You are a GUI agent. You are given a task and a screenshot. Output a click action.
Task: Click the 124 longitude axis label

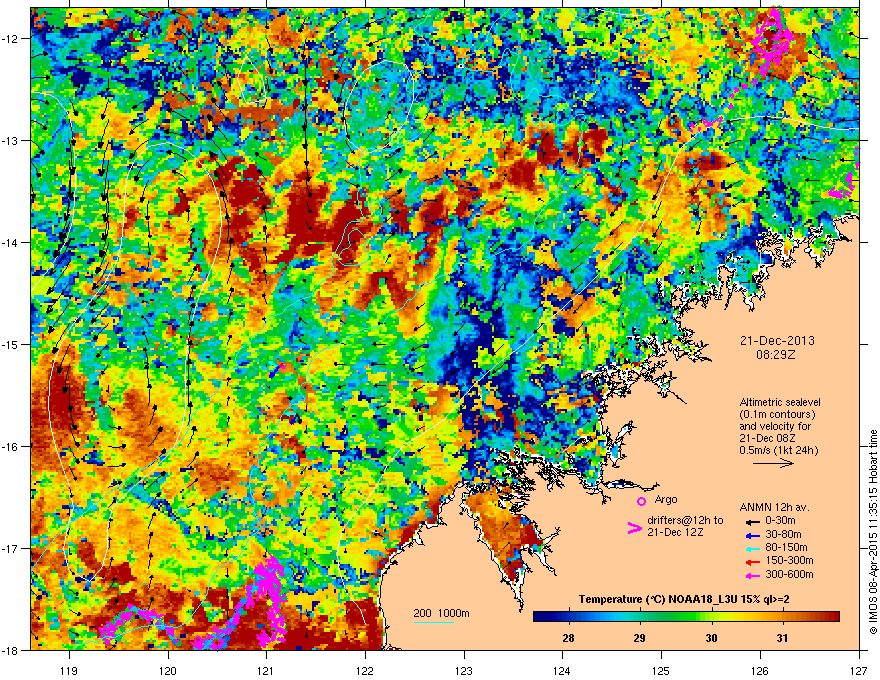(562, 670)
